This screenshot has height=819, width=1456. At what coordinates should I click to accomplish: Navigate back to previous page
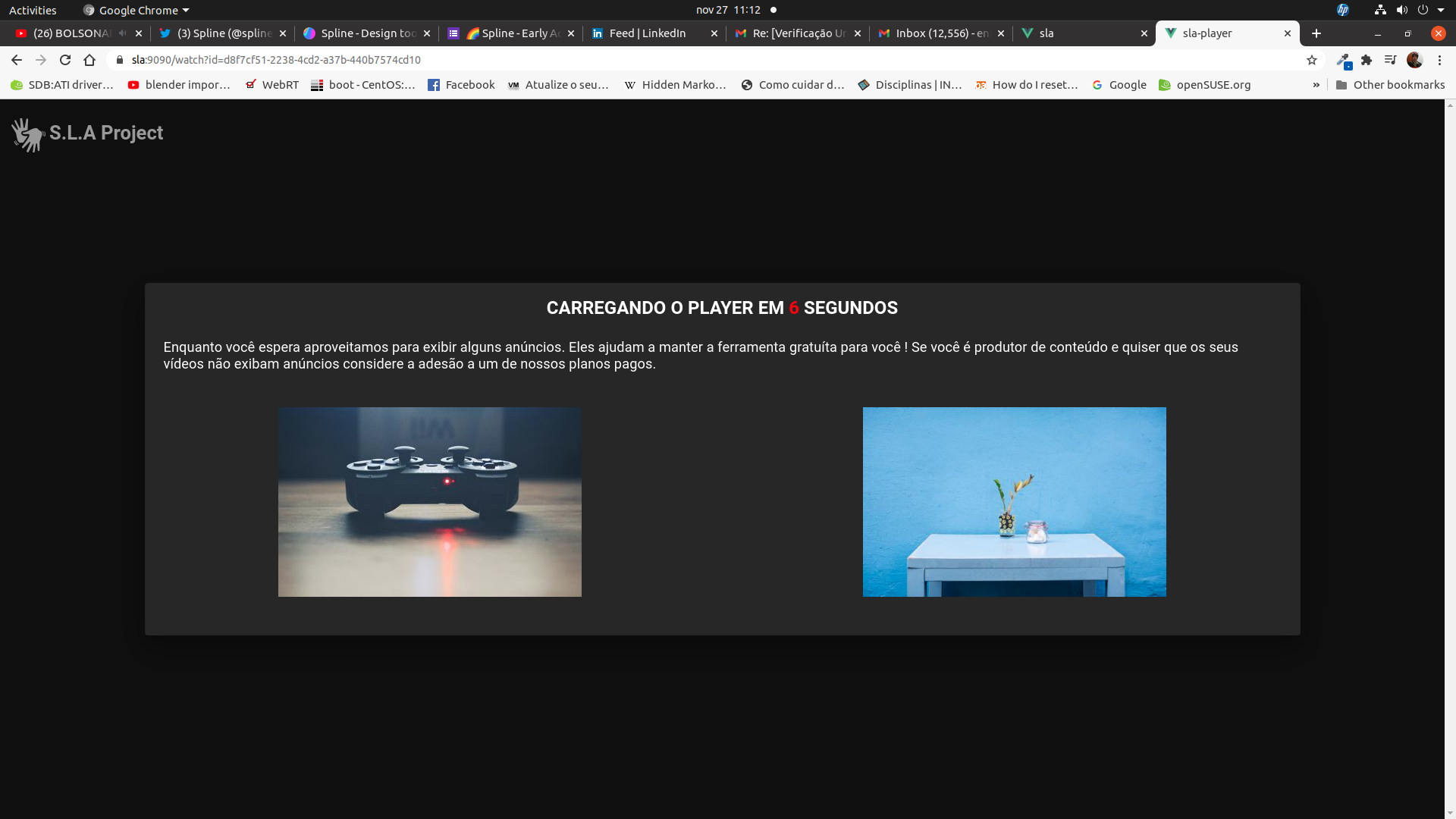[17, 60]
